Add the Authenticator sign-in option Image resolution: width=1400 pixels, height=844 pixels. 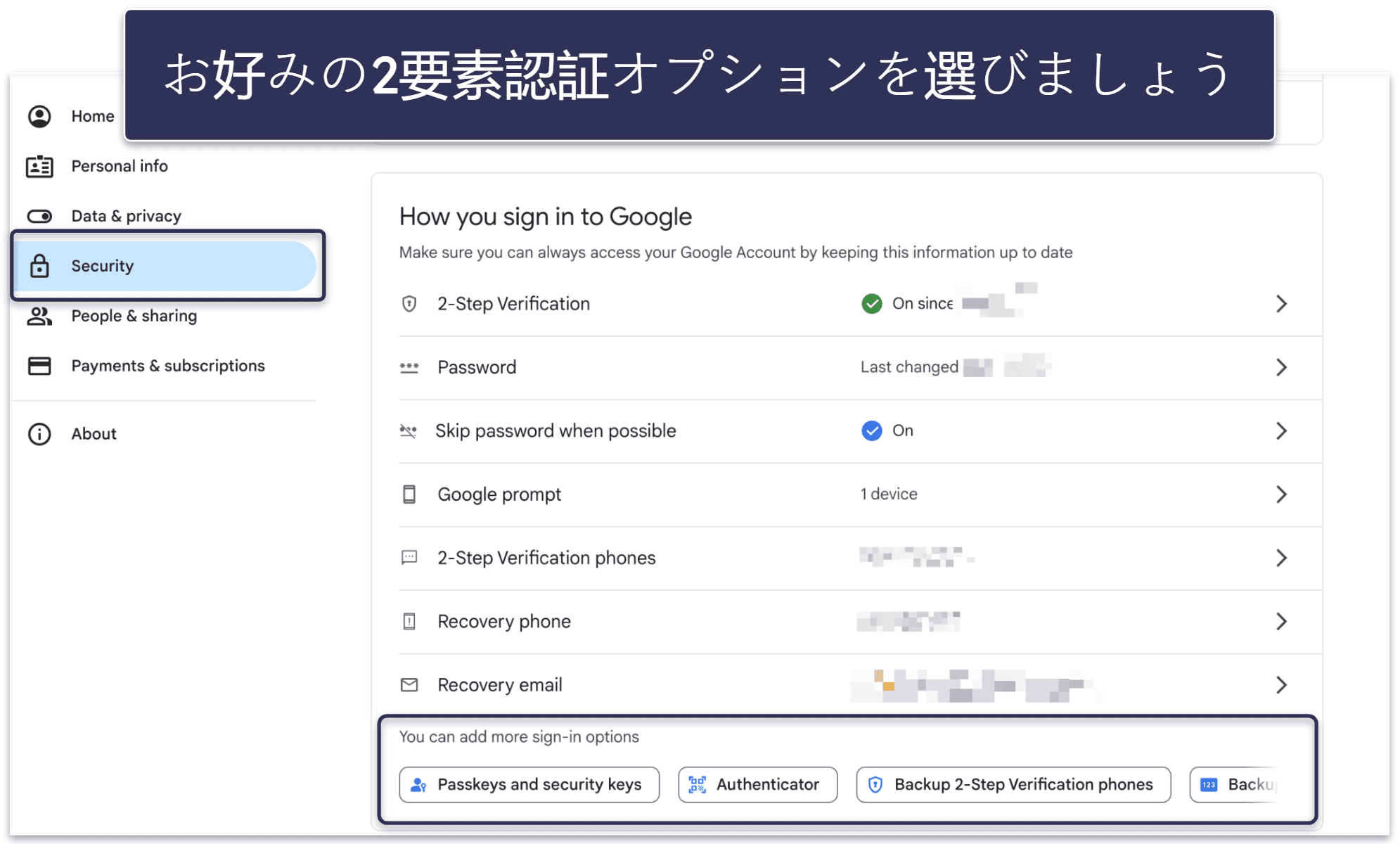758,785
